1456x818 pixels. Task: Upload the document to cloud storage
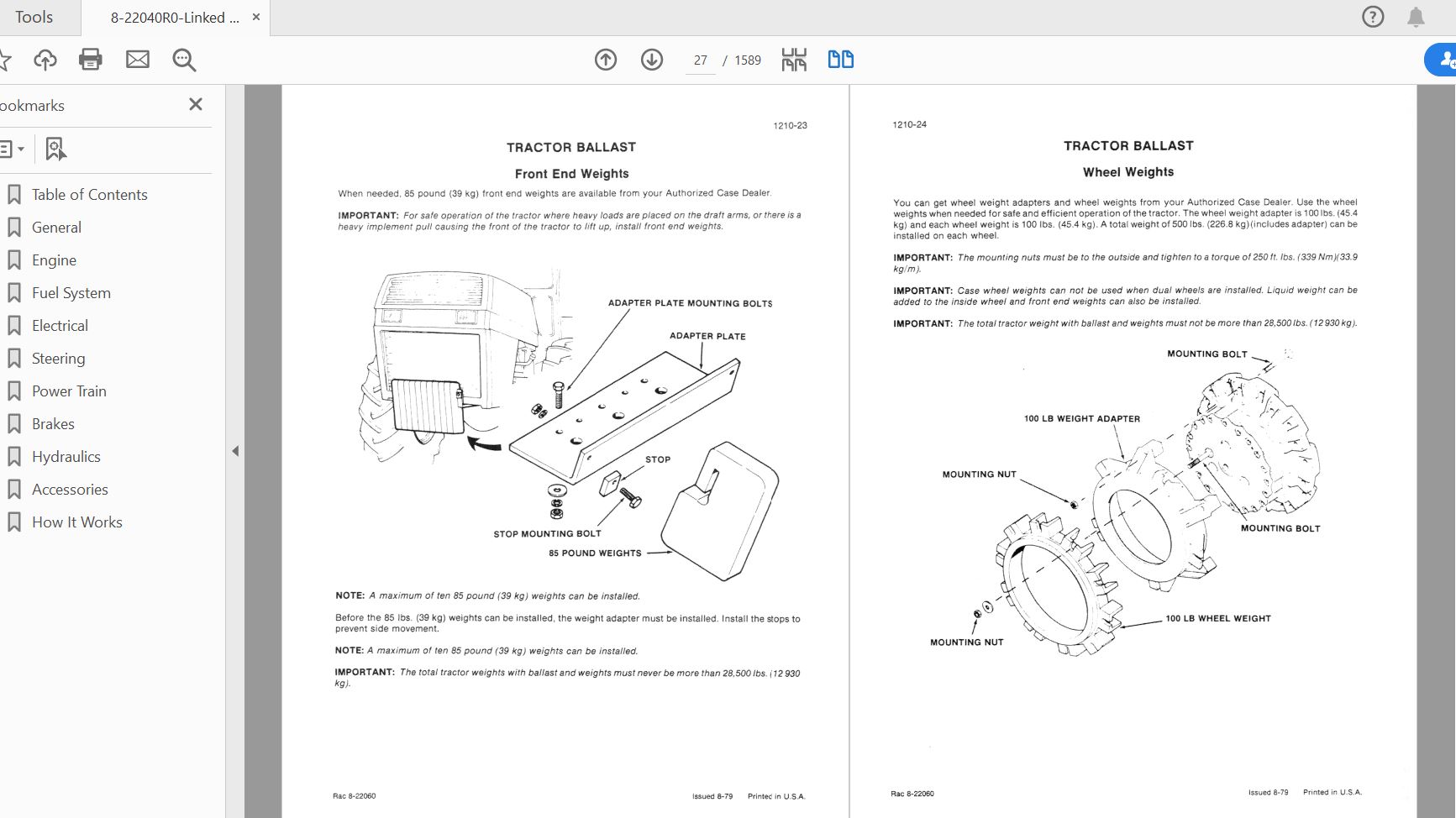click(x=45, y=59)
